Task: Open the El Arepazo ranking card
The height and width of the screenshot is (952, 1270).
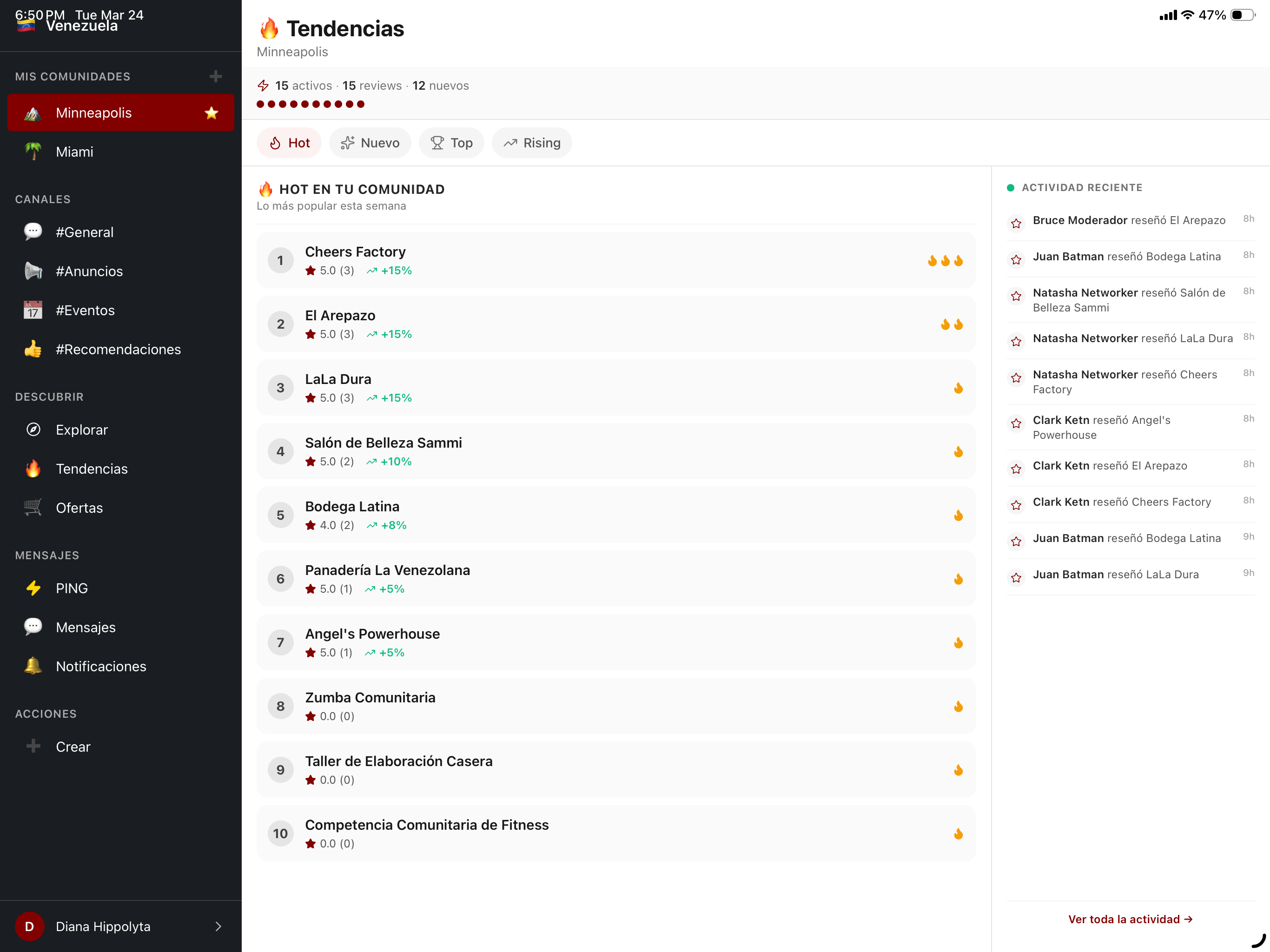Action: pyautogui.click(x=616, y=324)
